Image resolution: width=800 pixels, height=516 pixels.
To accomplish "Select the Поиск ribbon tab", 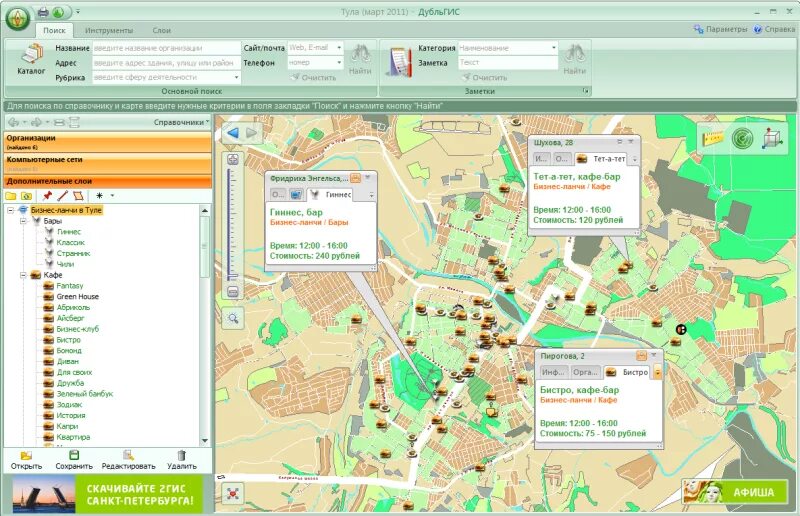I will (54, 31).
